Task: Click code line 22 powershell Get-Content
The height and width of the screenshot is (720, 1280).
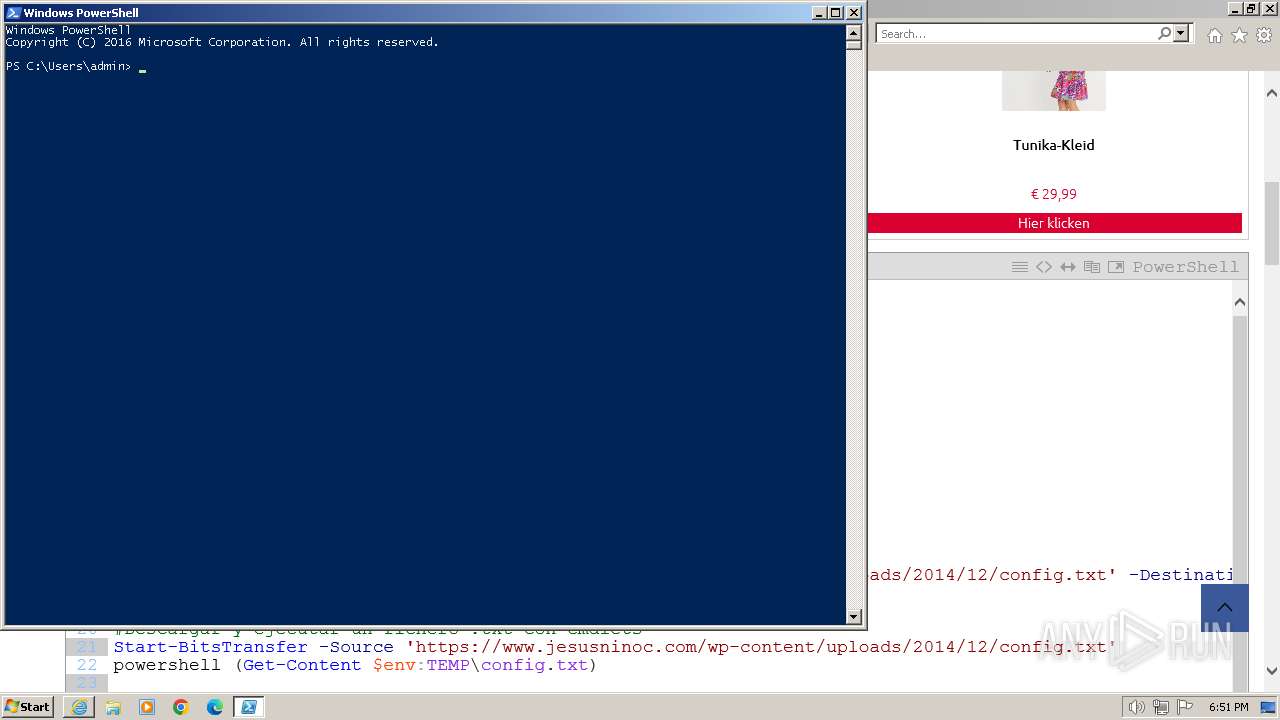Action: tap(354, 665)
